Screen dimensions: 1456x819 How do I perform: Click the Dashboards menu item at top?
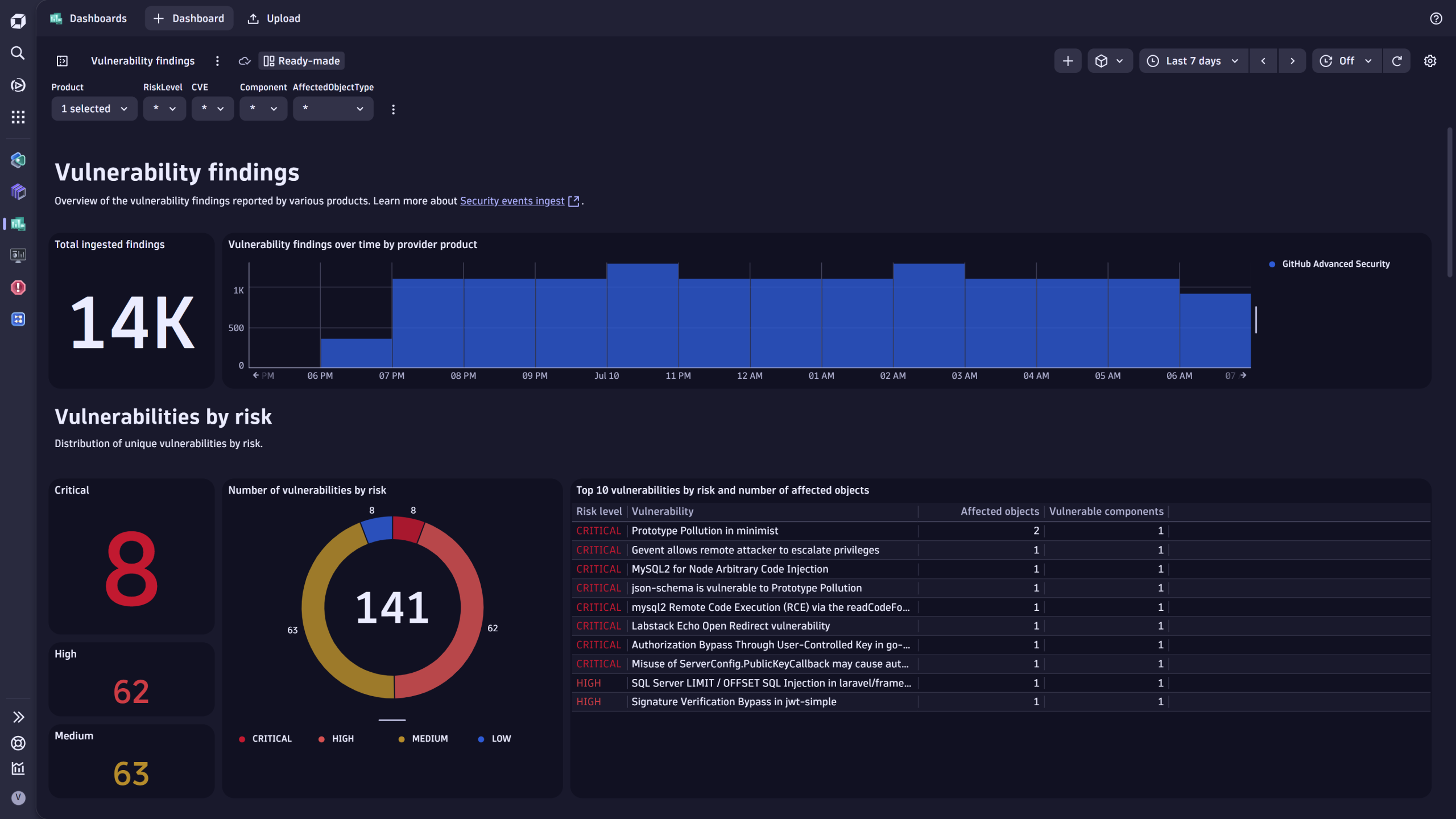pyautogui.click(x=97, y=18)
